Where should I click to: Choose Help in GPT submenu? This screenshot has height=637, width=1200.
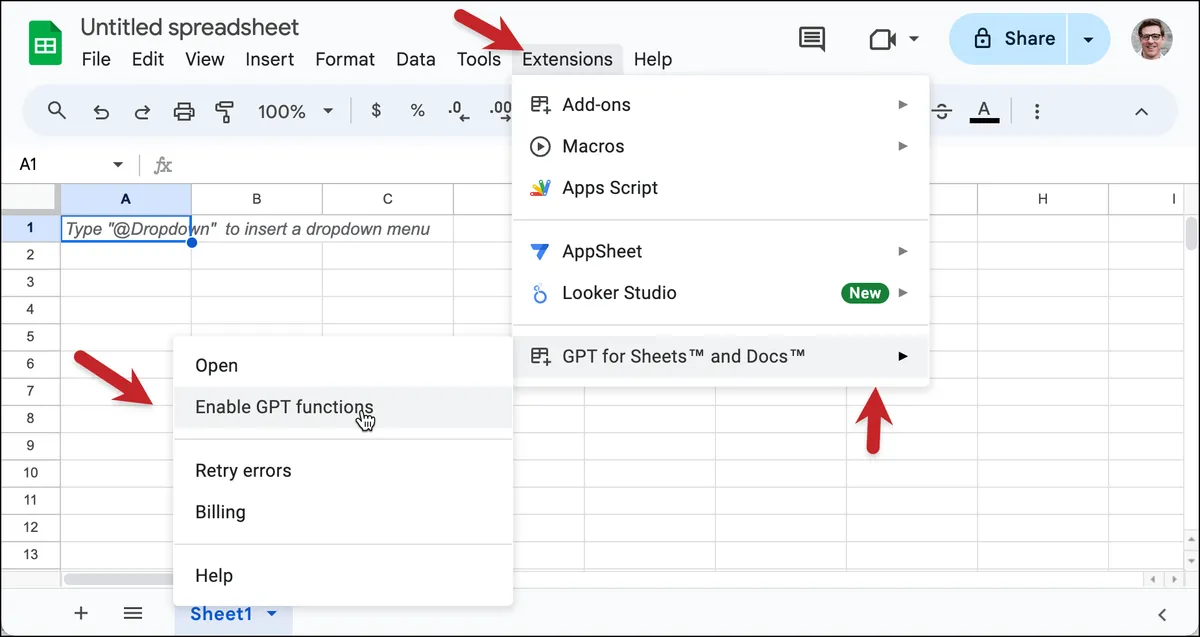[343, 575]
